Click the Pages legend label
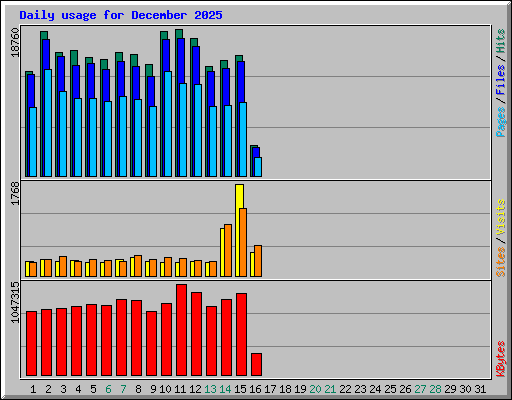 pos(501,122)
